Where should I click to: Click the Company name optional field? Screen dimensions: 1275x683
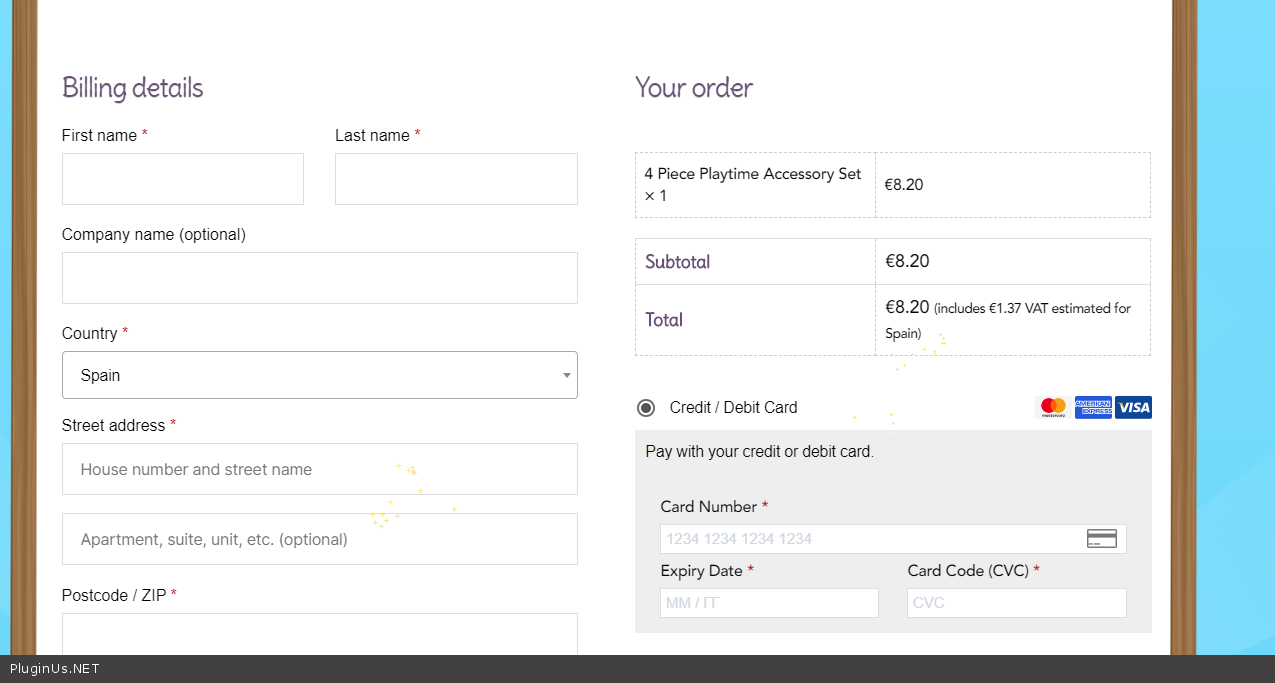pyautogui.click(x=320, y=278)
